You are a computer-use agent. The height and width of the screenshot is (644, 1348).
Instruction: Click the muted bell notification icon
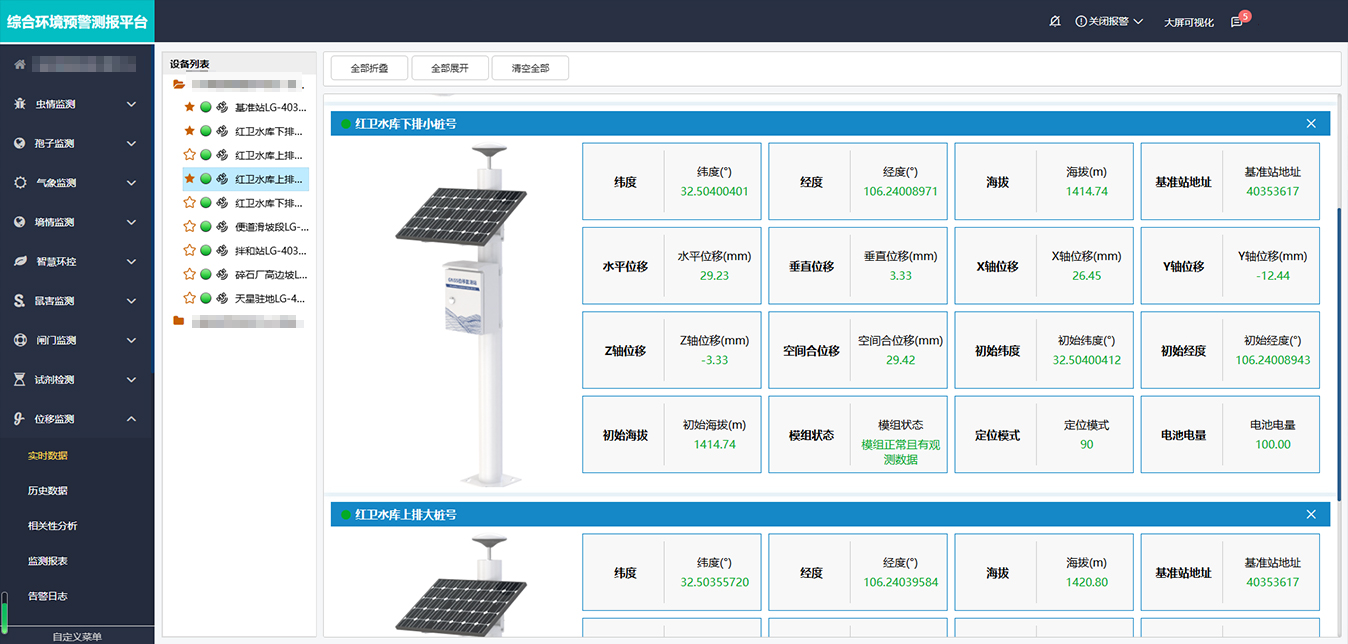click(x=1055, y=21)
